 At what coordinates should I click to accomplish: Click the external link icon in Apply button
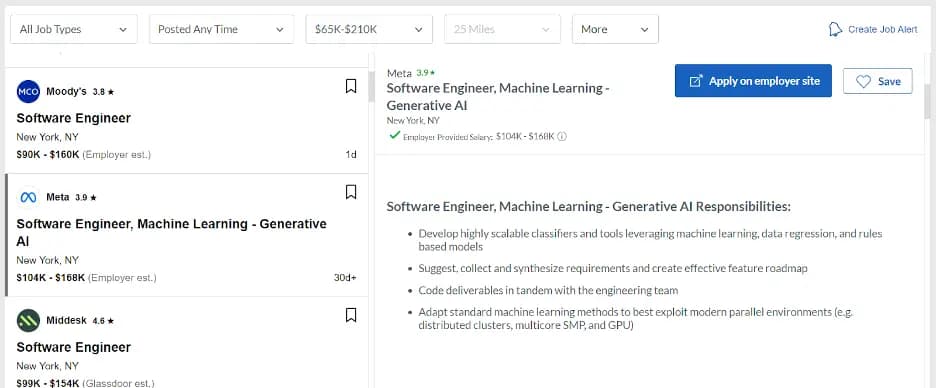pos(695,81)
